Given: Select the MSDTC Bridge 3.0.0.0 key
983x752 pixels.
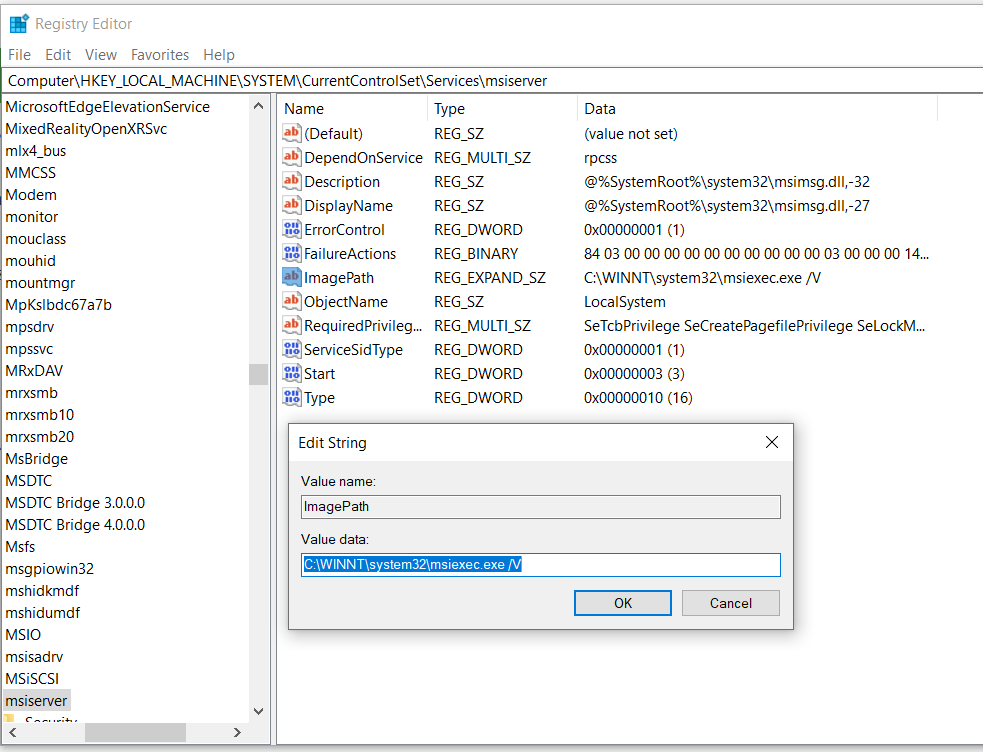Looking at the screenshot, I should click(75, 503).
